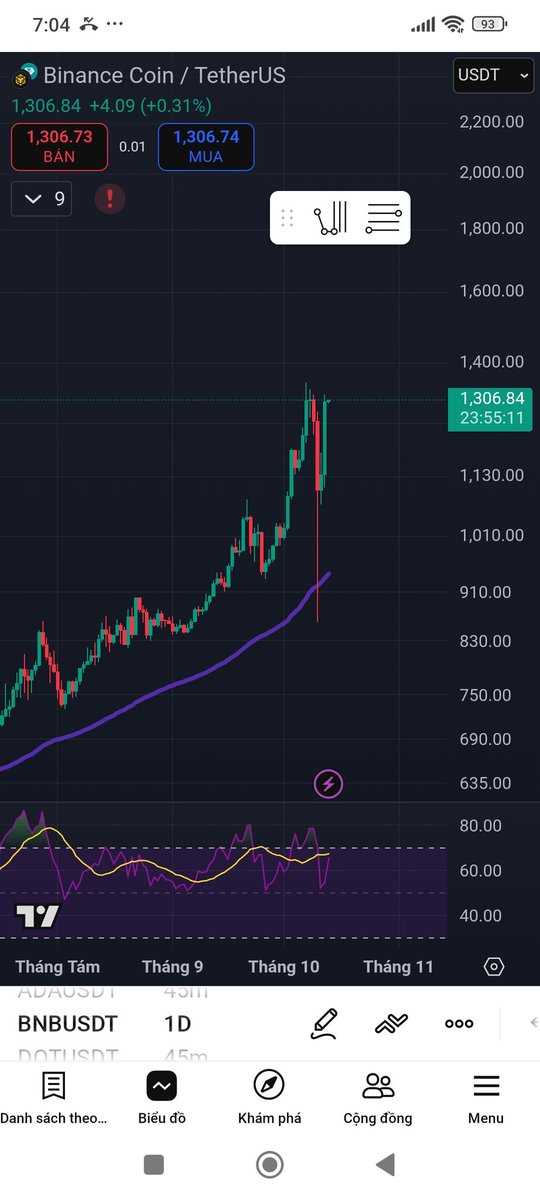Open the Cộng đồng community tab
Image resolution: width=540 pixels, height=1200 pixels.
tap(378, 1097)
